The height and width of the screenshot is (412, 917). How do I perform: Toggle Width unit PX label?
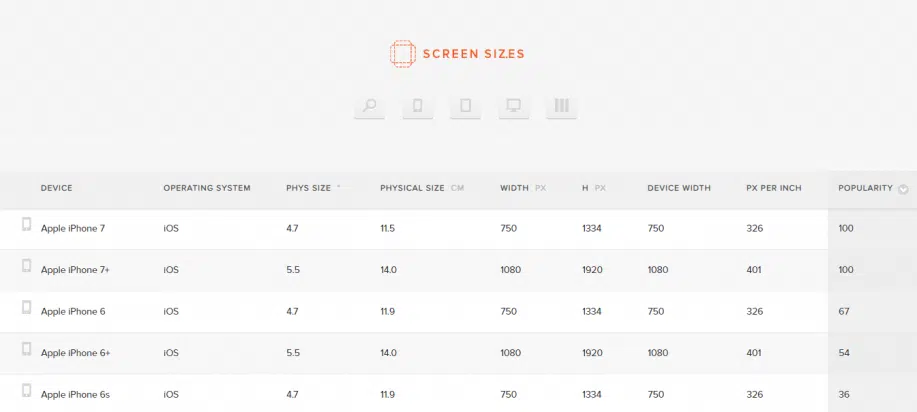(x=540, y=188)
